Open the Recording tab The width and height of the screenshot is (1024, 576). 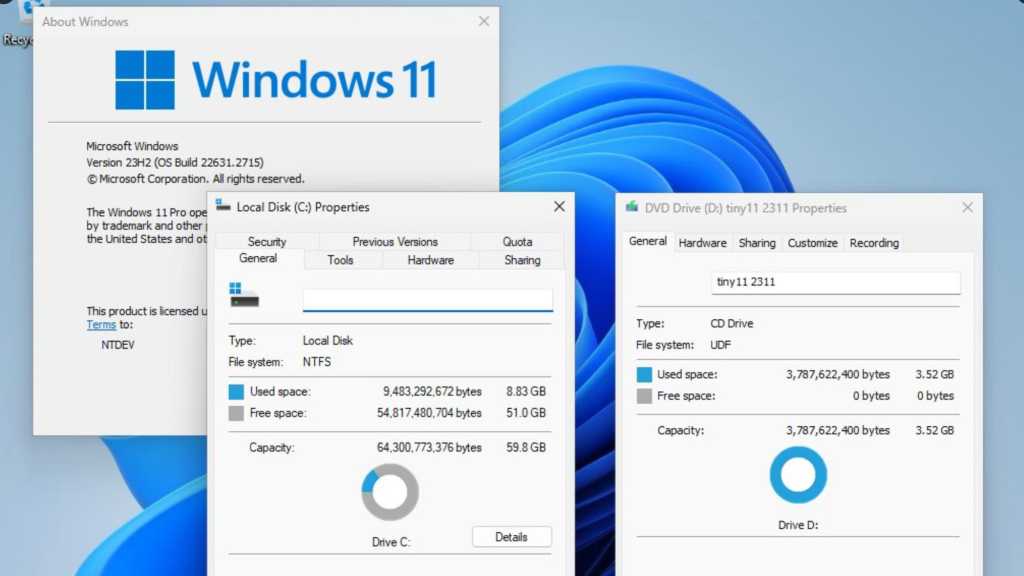[874, 243]
